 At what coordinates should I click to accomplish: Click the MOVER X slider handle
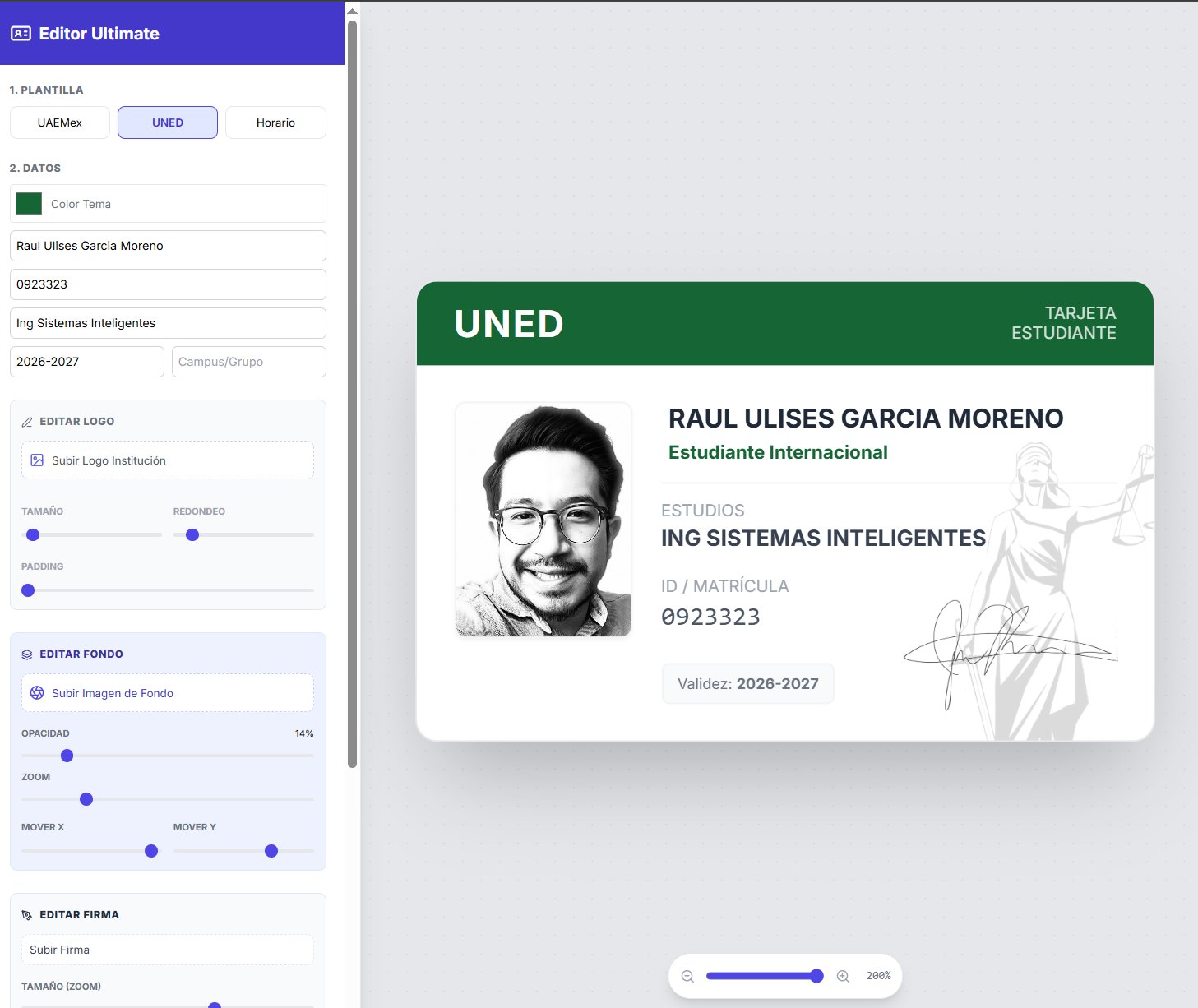(151, 851)
